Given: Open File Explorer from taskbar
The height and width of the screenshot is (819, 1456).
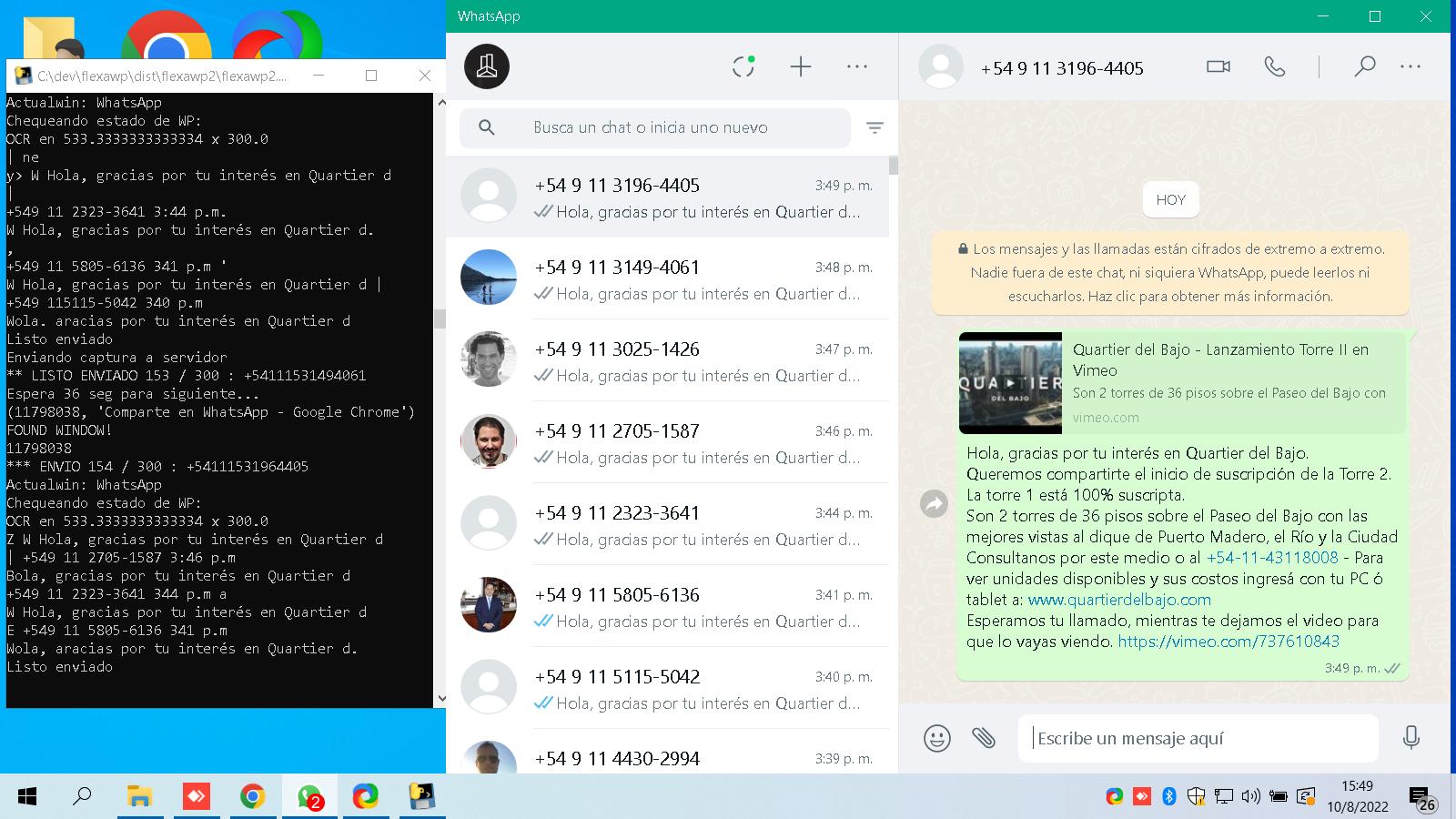Looking at the screenshot, I should [x=139, y=797].
